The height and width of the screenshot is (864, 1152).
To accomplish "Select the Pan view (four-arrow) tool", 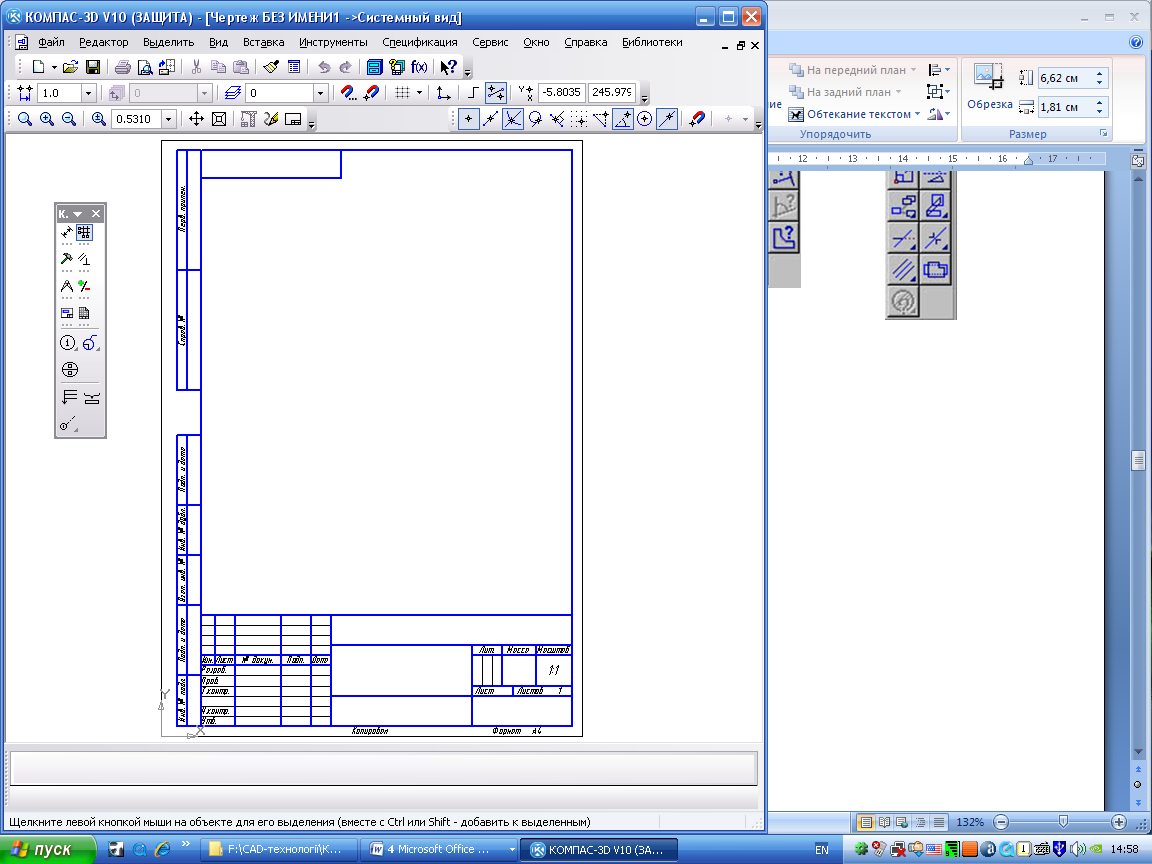I will click(x=196, y=119).
